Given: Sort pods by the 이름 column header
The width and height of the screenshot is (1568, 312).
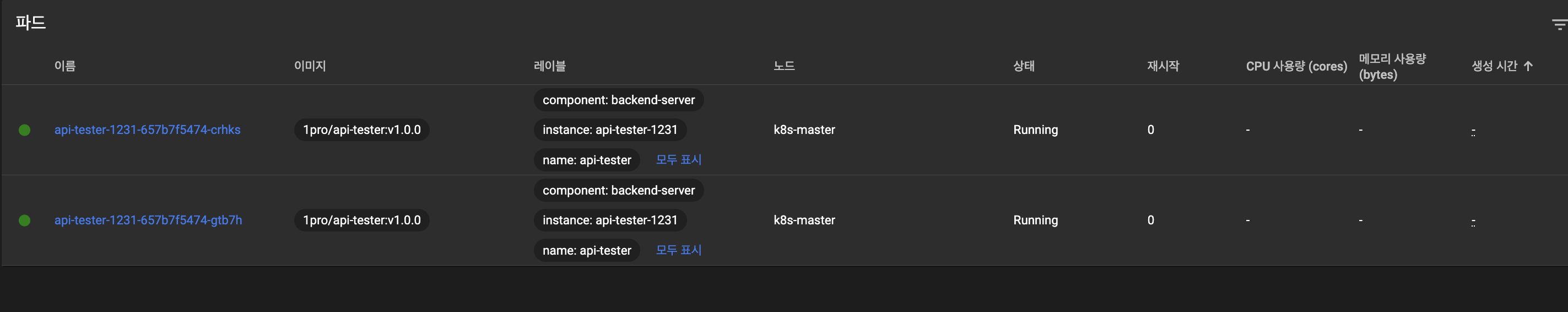Looking at the screenshot, I should click(x=65, y=66).
